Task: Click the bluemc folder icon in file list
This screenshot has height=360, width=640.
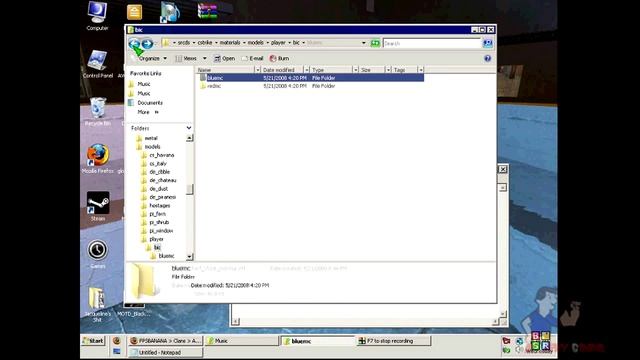Action: (x=203, y=78)
